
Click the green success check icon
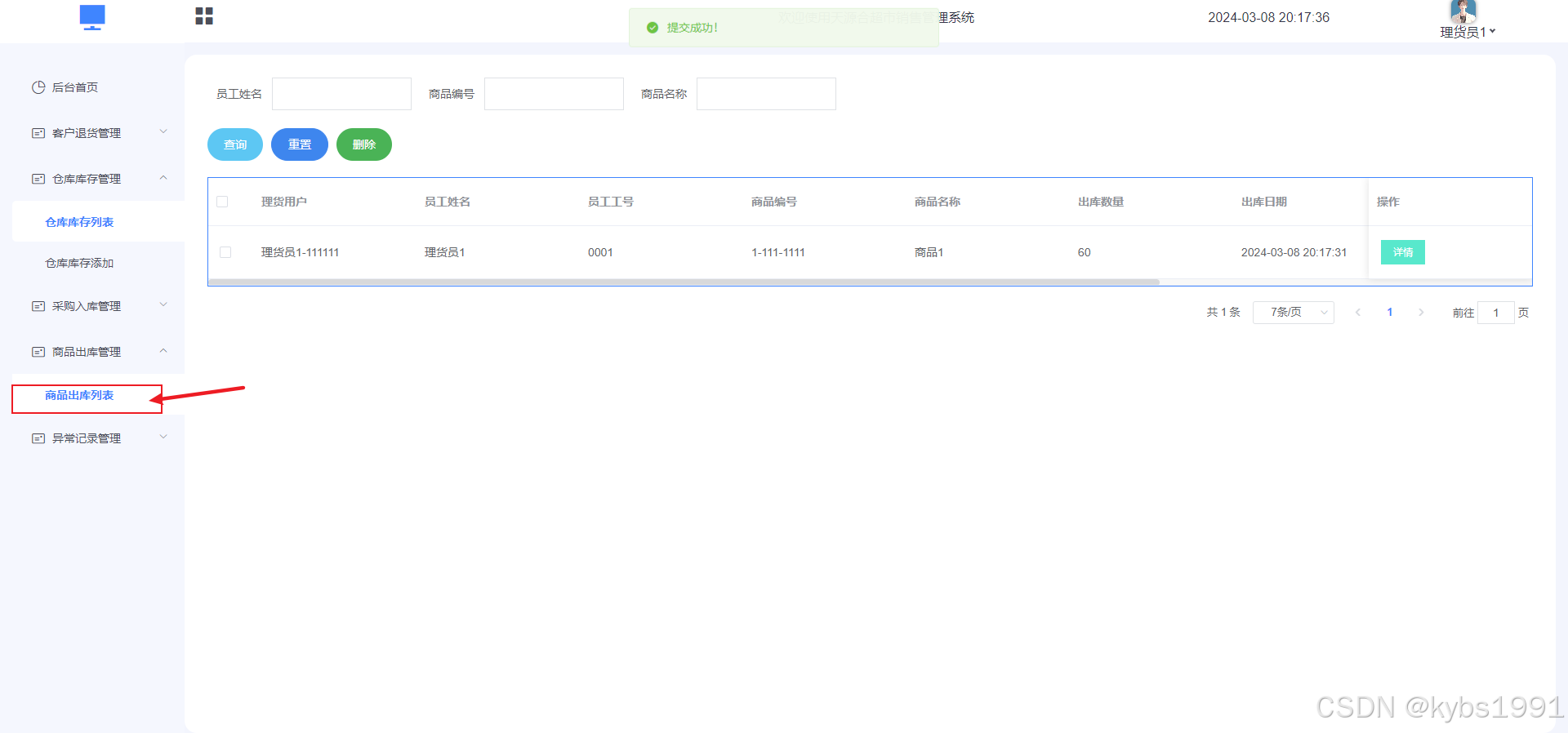point(653,28)
